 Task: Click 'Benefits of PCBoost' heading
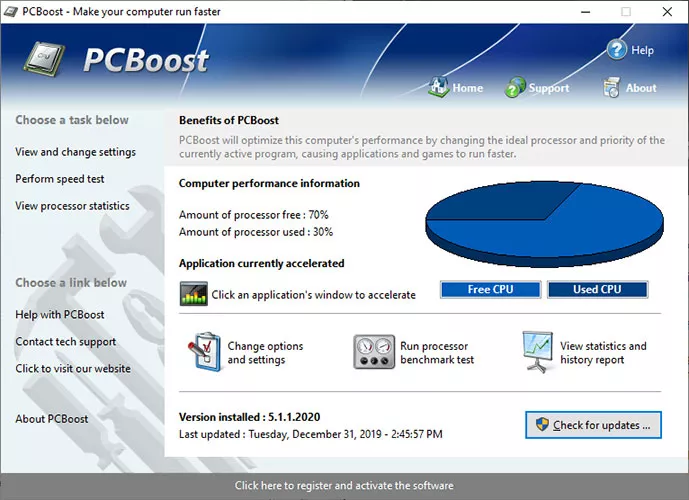229,120
